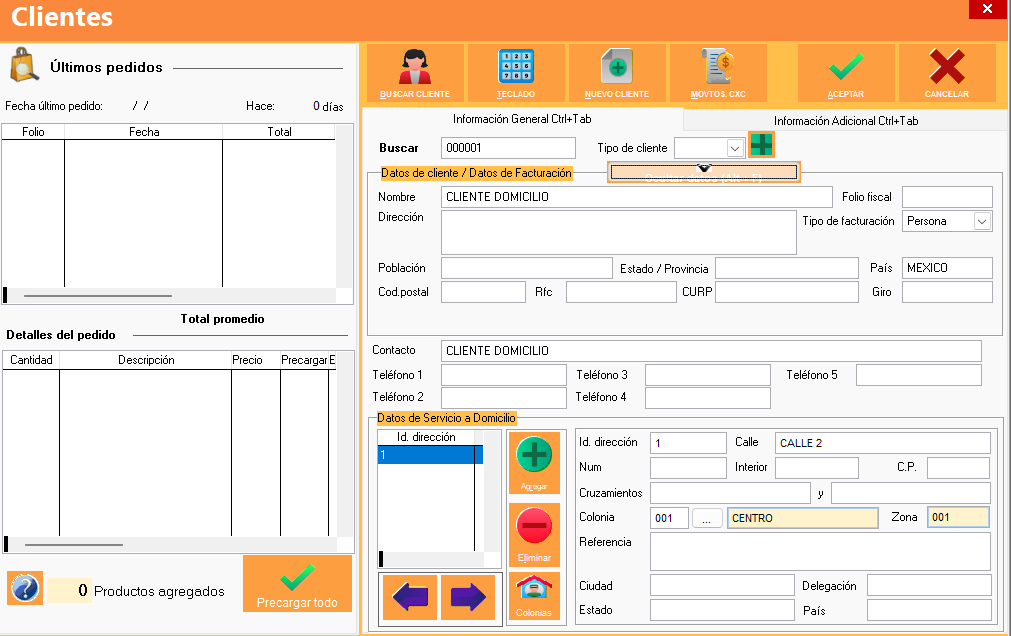
Task: Click Agregar to add an address
Action: point(534,463)
